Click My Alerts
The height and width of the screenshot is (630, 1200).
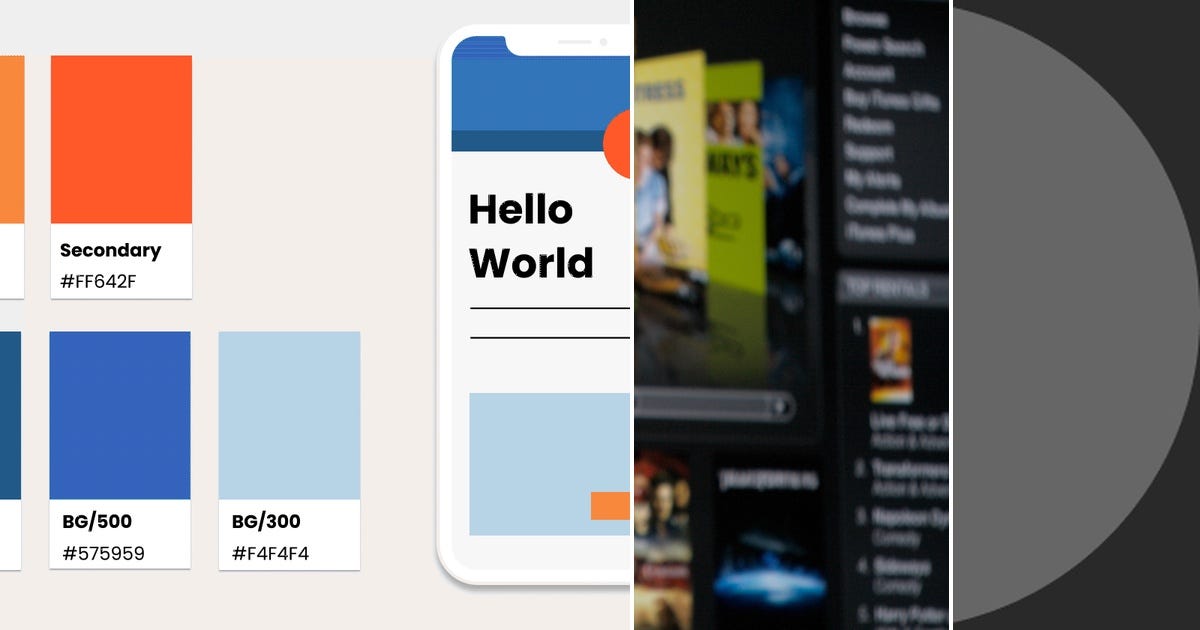click(x=872, y=178)
